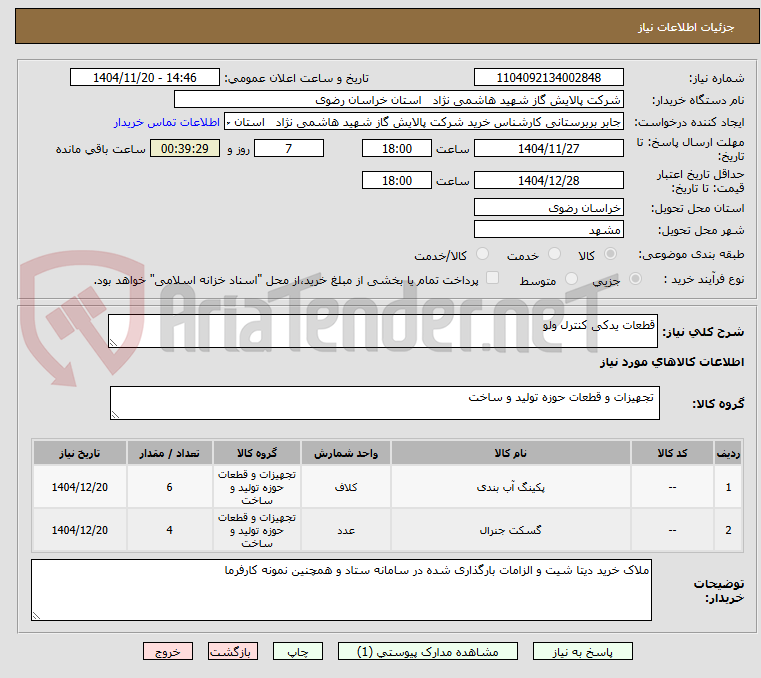Viewport: 761px width, 678px height.
Task: Click the ردیف column header
Action: pos(728,453)
